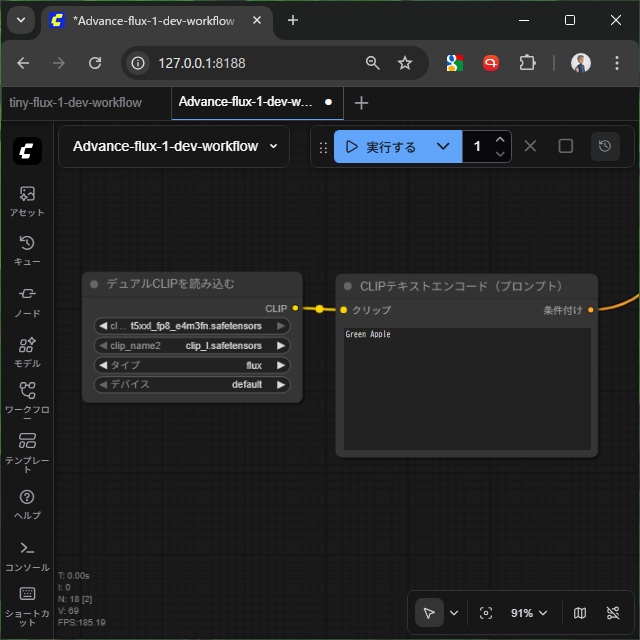640x640 pixels.
Task: Open the Models library panel
Action: [x=27, y=351]
